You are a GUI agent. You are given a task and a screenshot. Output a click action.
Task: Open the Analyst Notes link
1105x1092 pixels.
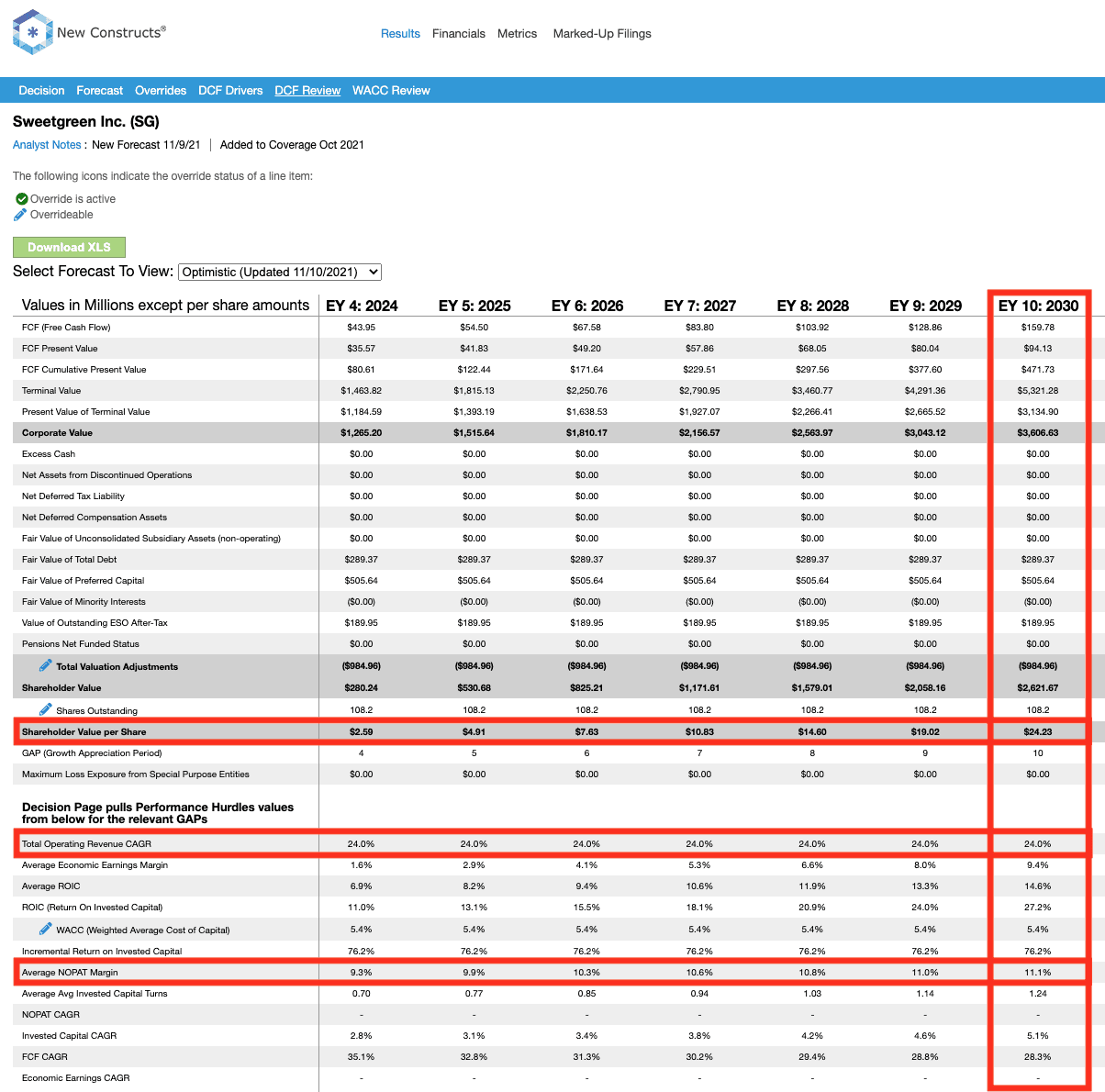(47, 145)
